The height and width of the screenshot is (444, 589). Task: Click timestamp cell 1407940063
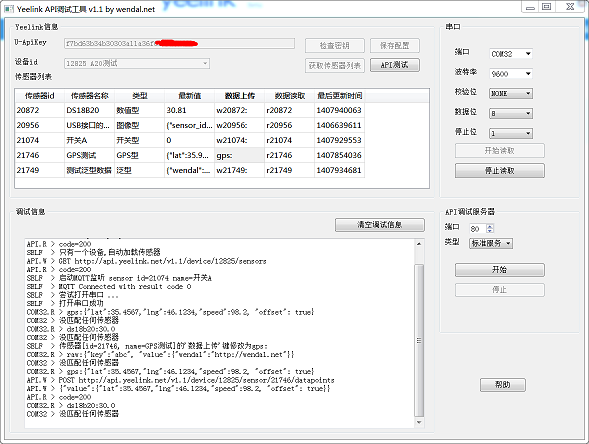pyautogui.click(x=340, y=110)
